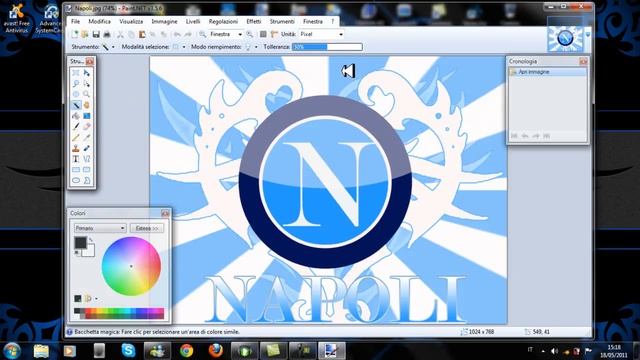Select the Rectangle shape tool
640x360 pixels.
tap(76, 169)
